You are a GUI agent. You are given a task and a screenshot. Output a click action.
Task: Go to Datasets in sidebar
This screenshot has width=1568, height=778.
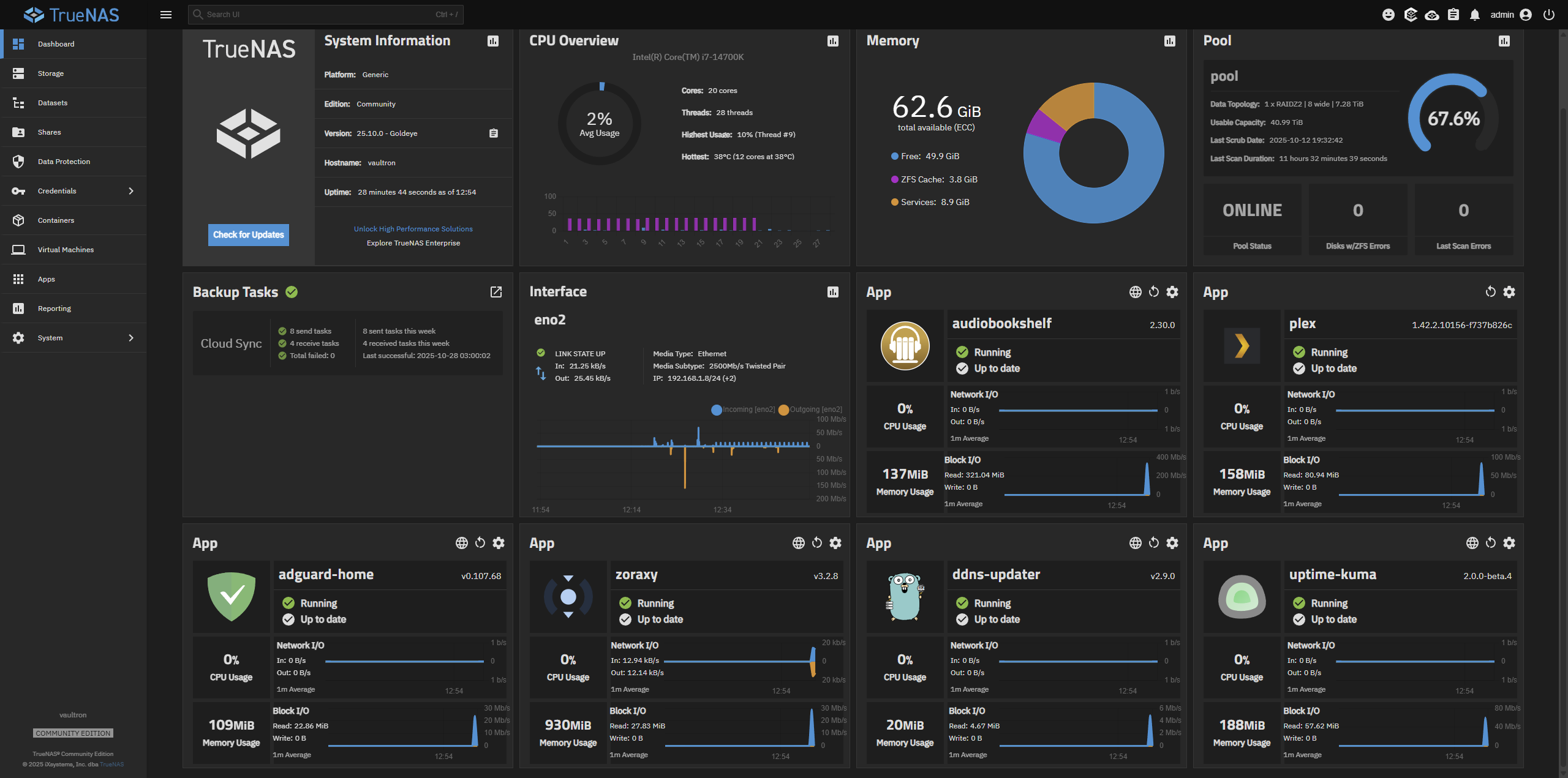click(x=53, y=103)
